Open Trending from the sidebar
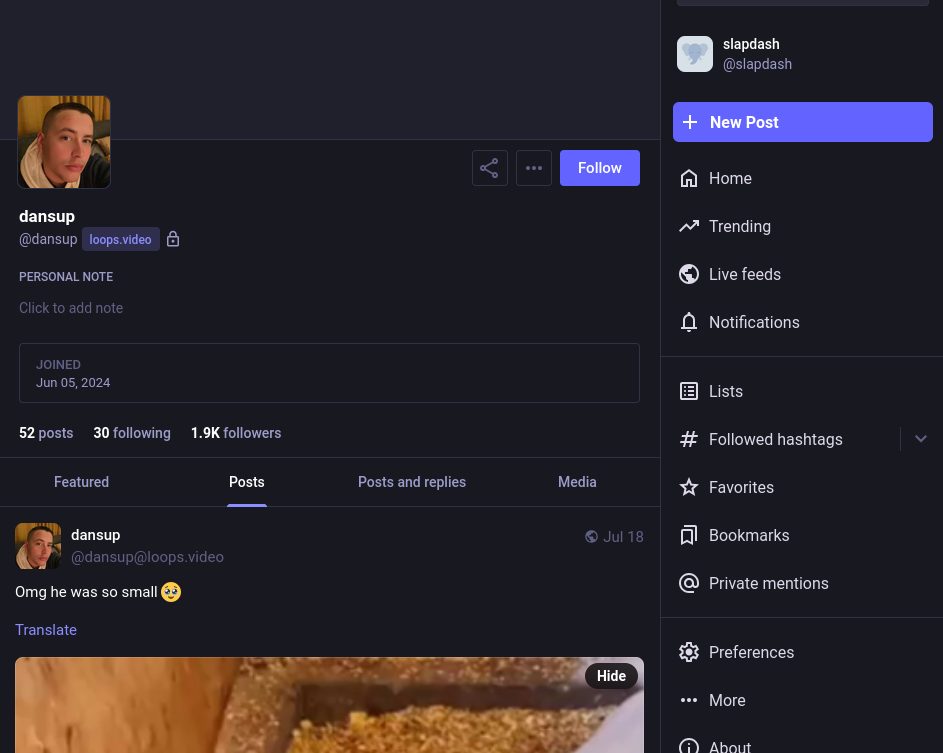 739,227
